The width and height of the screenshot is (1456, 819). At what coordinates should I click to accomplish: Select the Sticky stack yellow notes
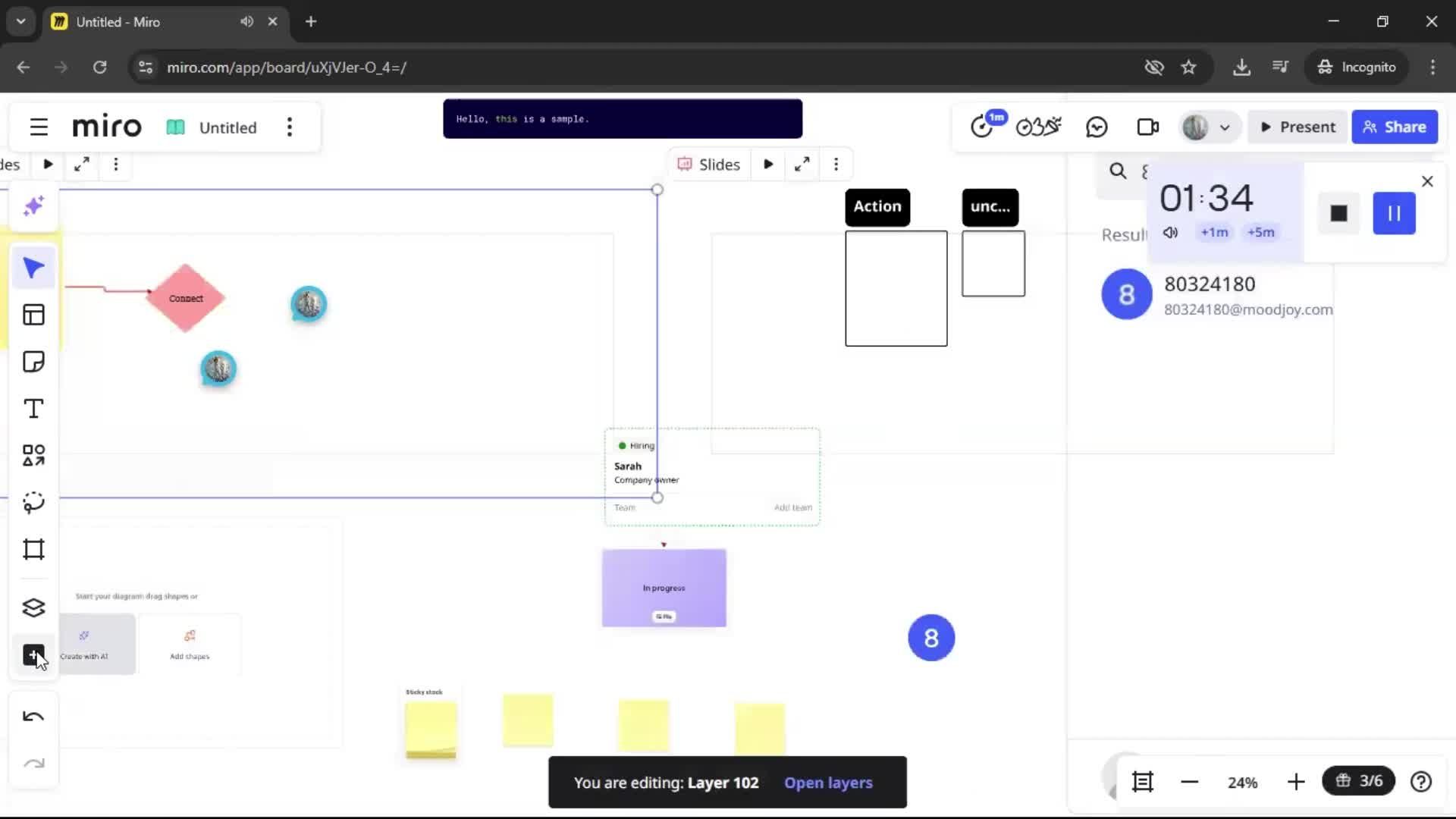tap(431, 730)
